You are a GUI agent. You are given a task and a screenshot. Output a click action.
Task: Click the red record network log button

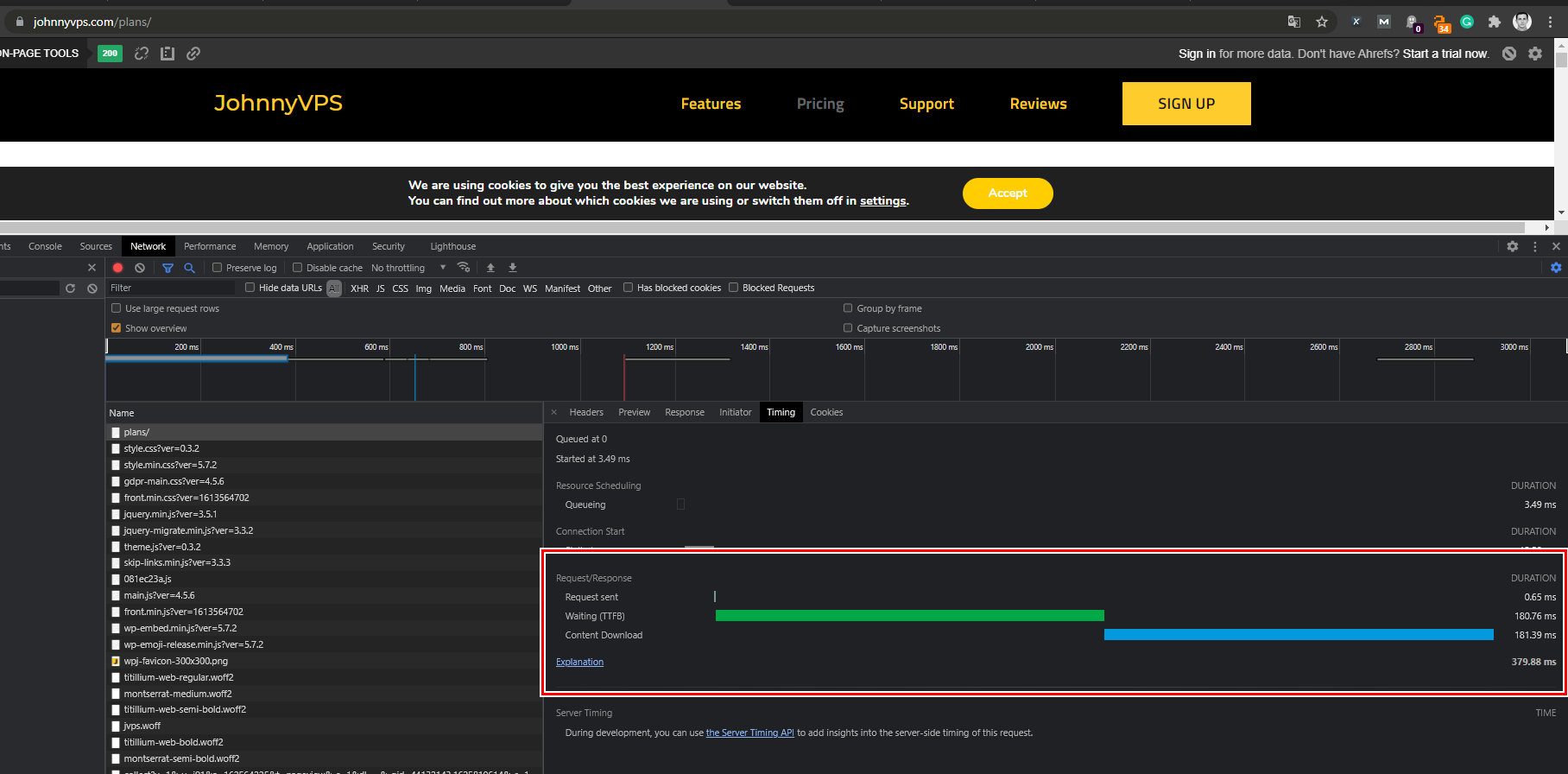118,268
